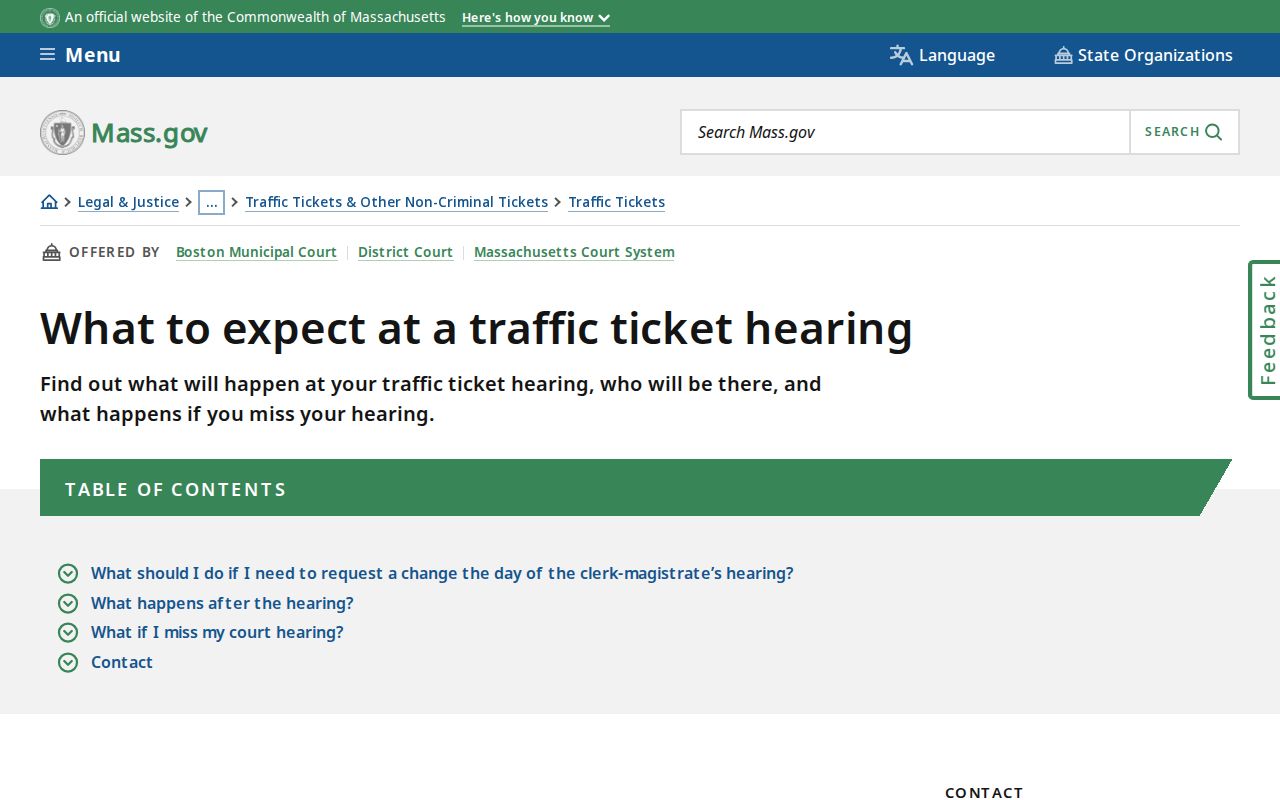Viewport: 1280px width, 800px height.
Task: Open the Menu navigation
Action: click(x=80, y=55)
